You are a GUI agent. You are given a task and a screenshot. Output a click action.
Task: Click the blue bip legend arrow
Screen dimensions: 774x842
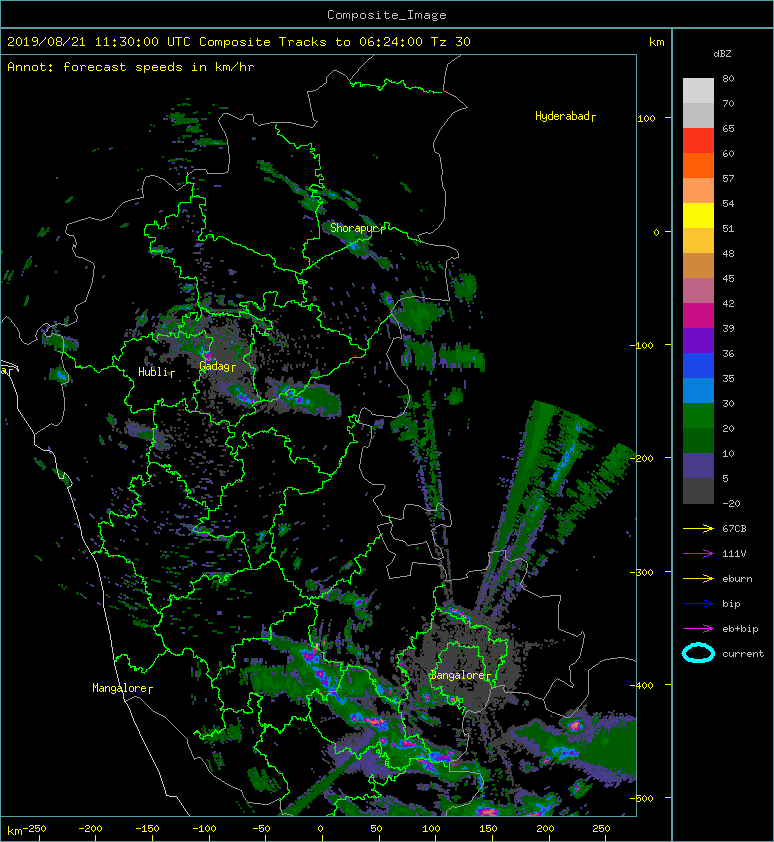[x=698, y=604]
